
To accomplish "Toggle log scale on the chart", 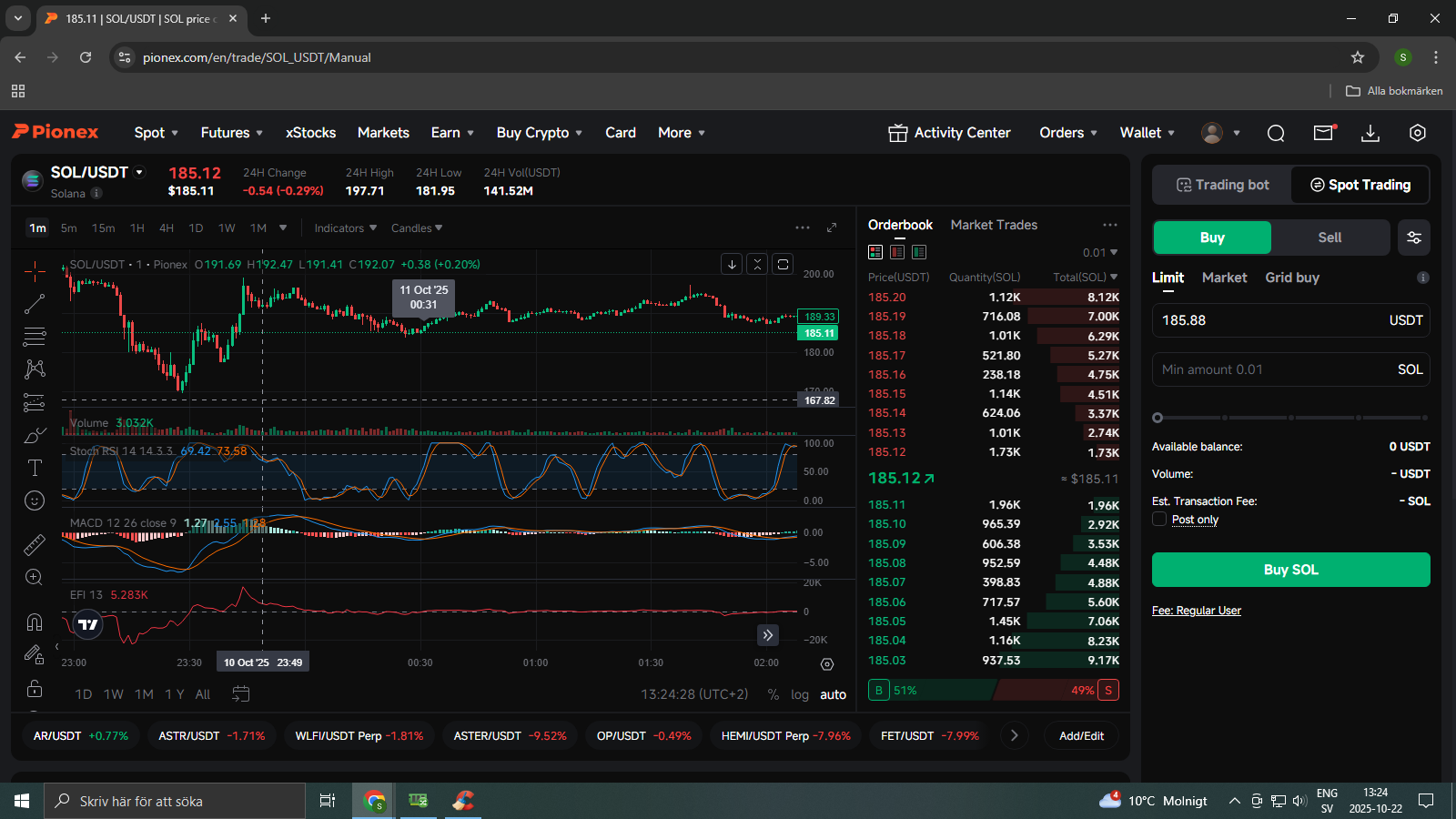I will (x=800, y=694).
